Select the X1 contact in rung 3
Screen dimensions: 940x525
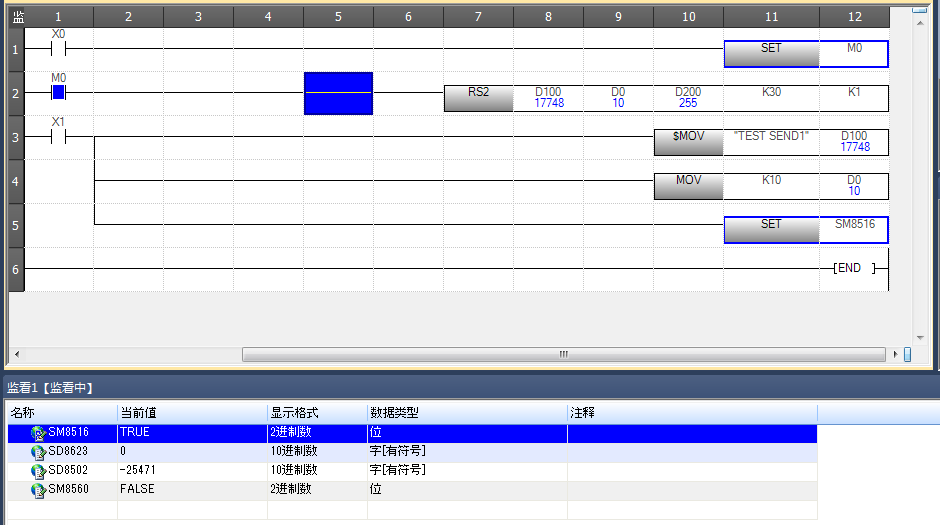tap(58, 137)
